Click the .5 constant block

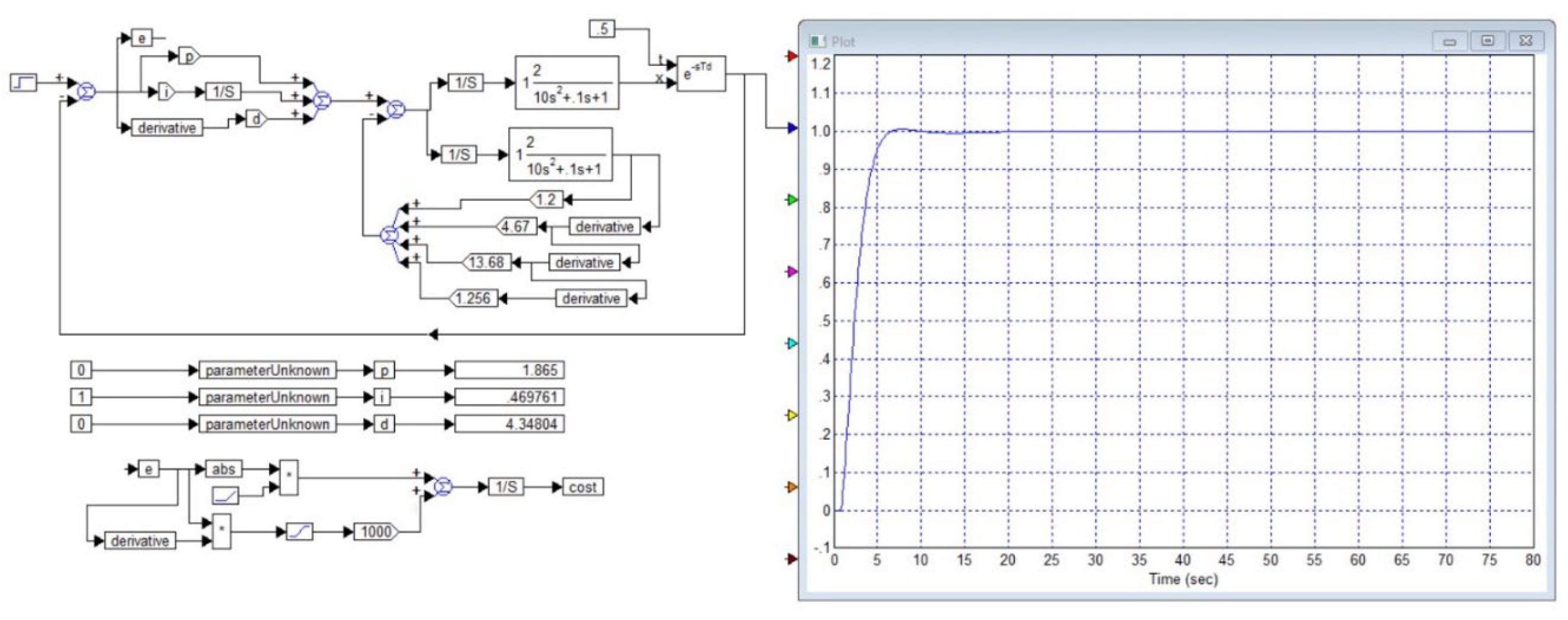[602, 29]
